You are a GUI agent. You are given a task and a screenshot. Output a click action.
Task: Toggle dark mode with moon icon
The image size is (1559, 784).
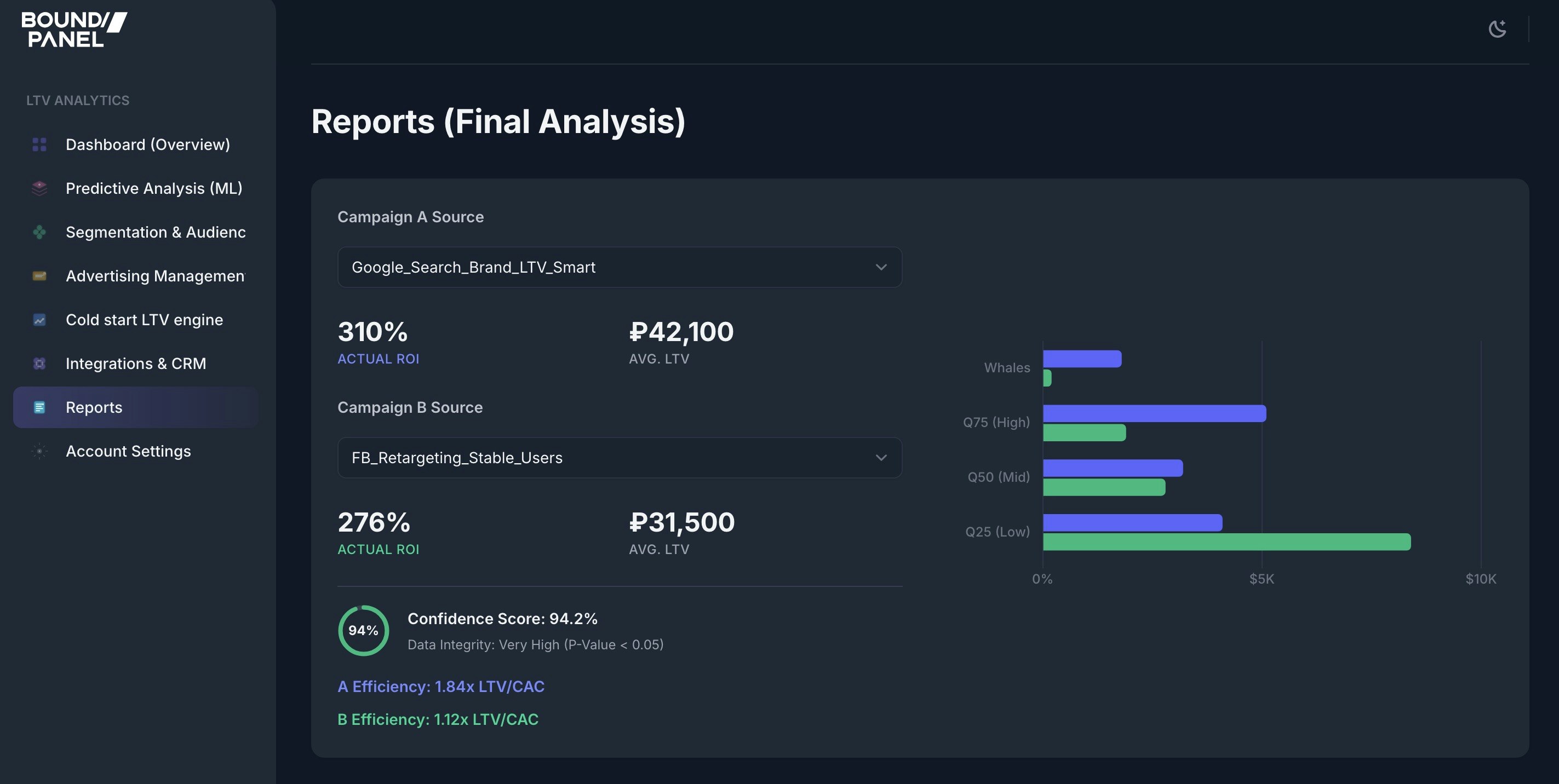click(x=1497, y=28)
